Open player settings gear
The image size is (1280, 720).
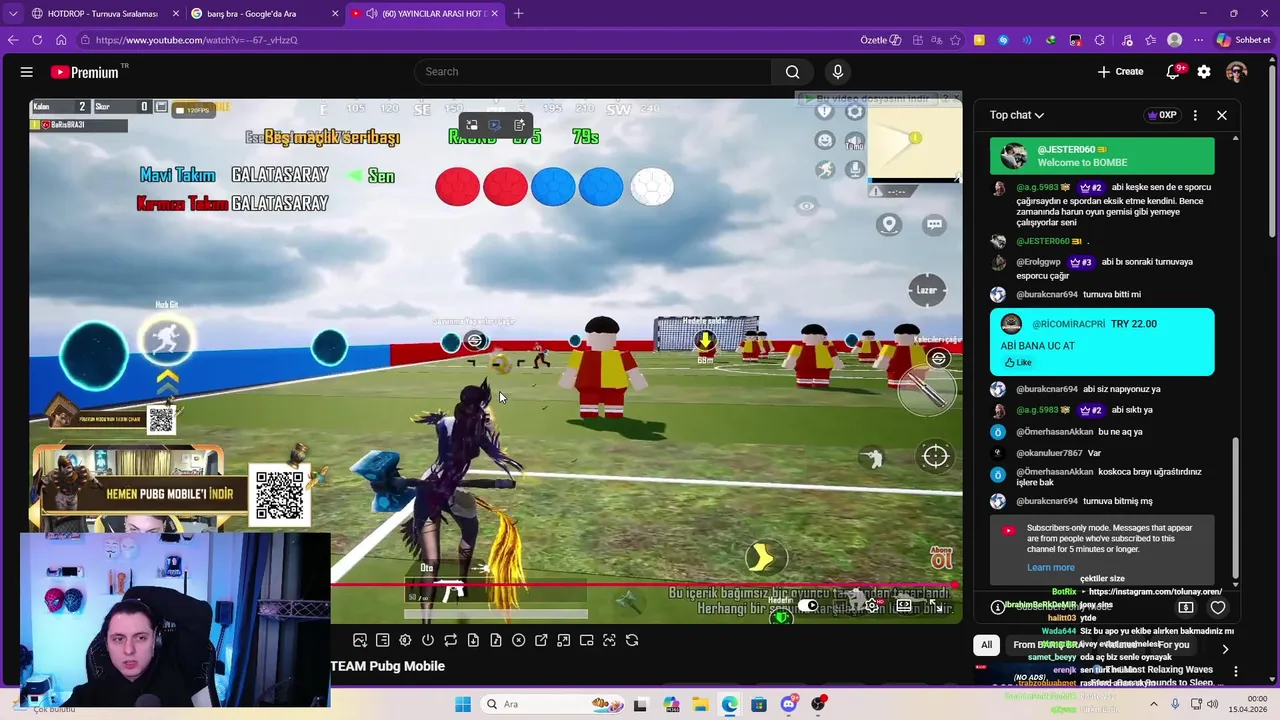point(872,605)
